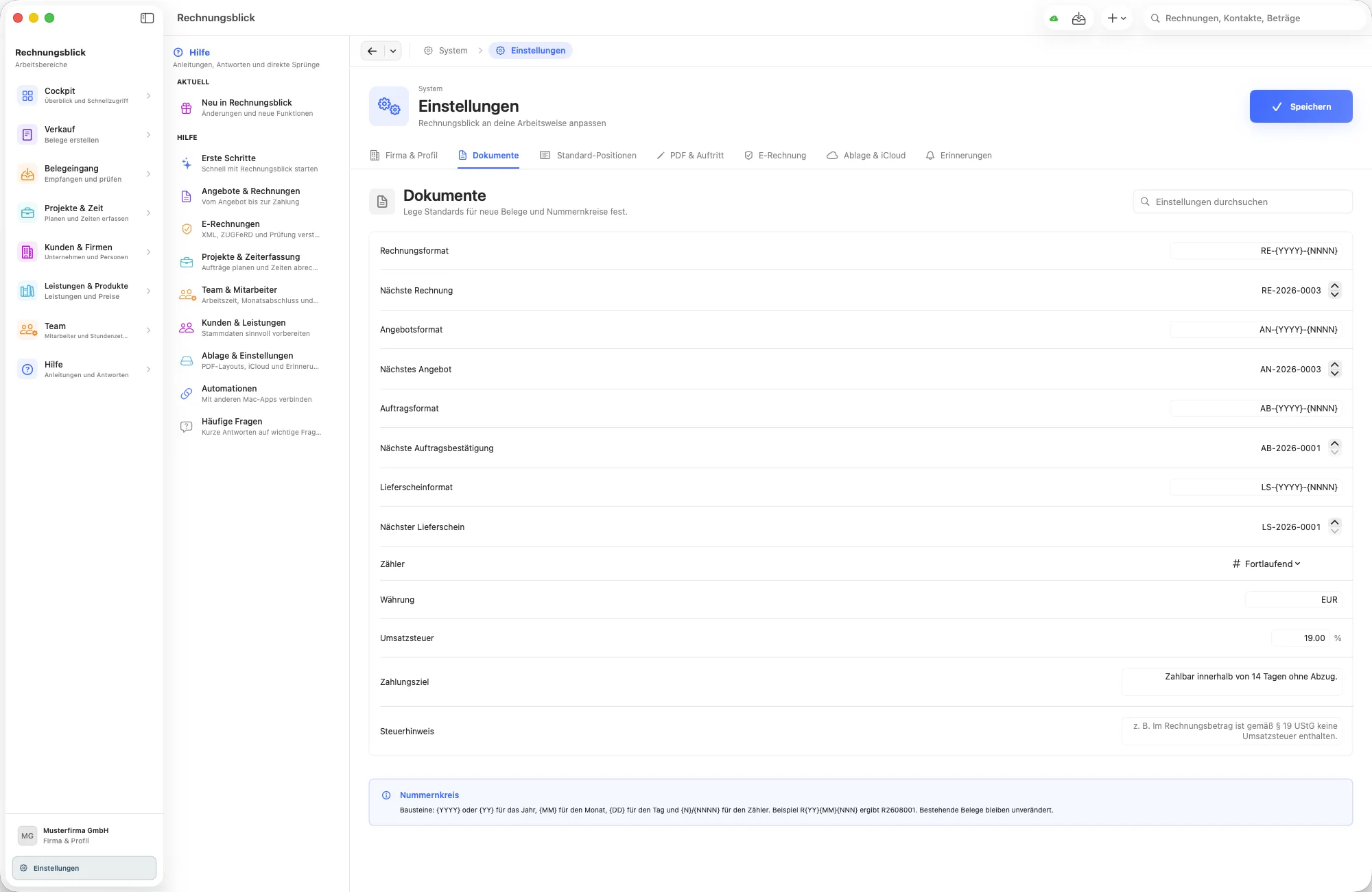Screen dimensions: 1372x892
Task: Increment the Nächster Lieferschein stepper
Action: click(x=1334, y=522)
